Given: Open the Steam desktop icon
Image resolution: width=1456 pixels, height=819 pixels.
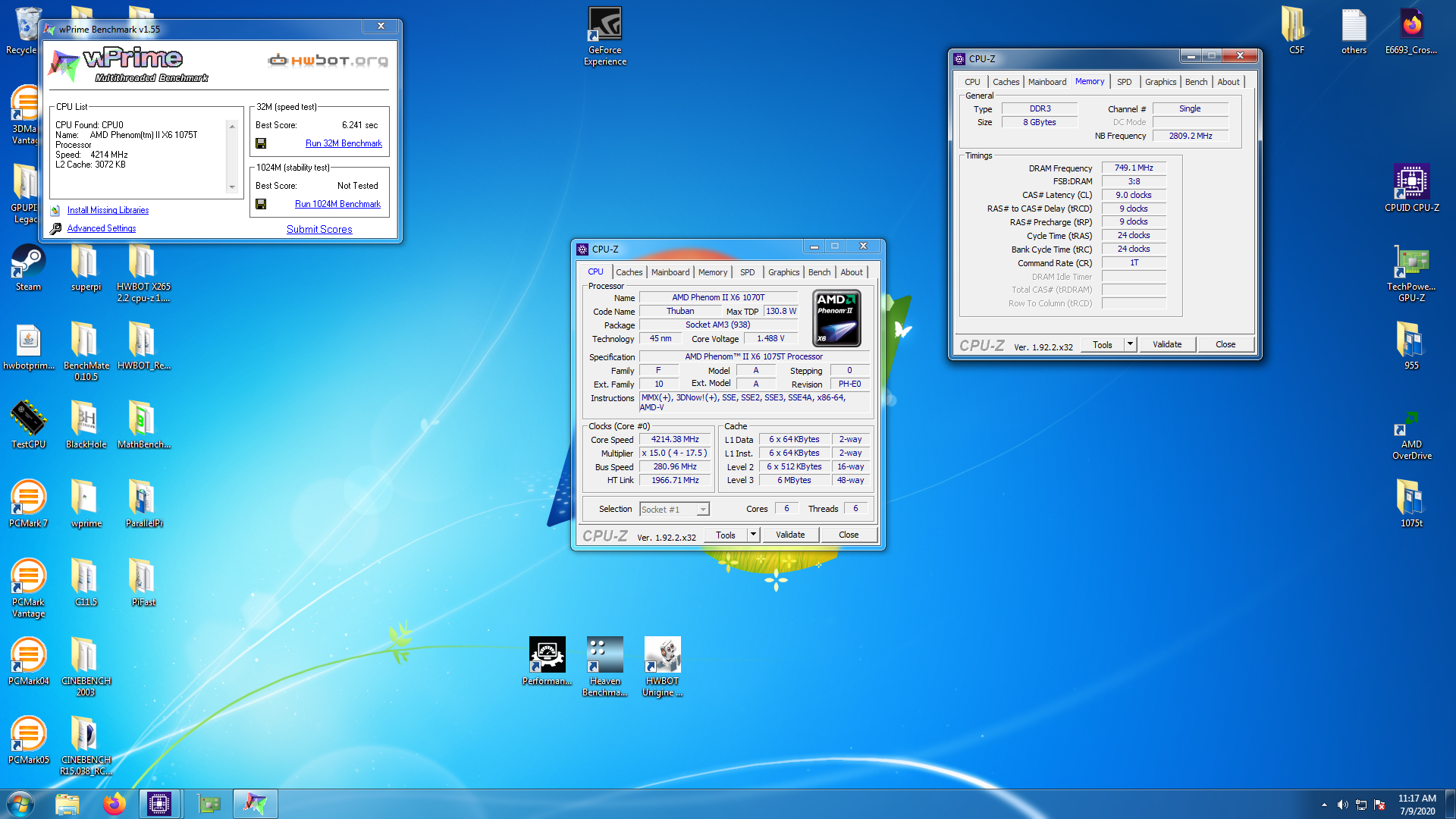Looking at the screenshot, I should pos(28,268).
